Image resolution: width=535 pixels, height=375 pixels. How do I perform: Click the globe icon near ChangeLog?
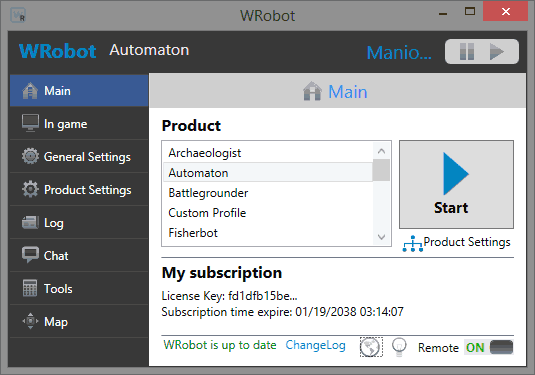[x=371, y=347]
